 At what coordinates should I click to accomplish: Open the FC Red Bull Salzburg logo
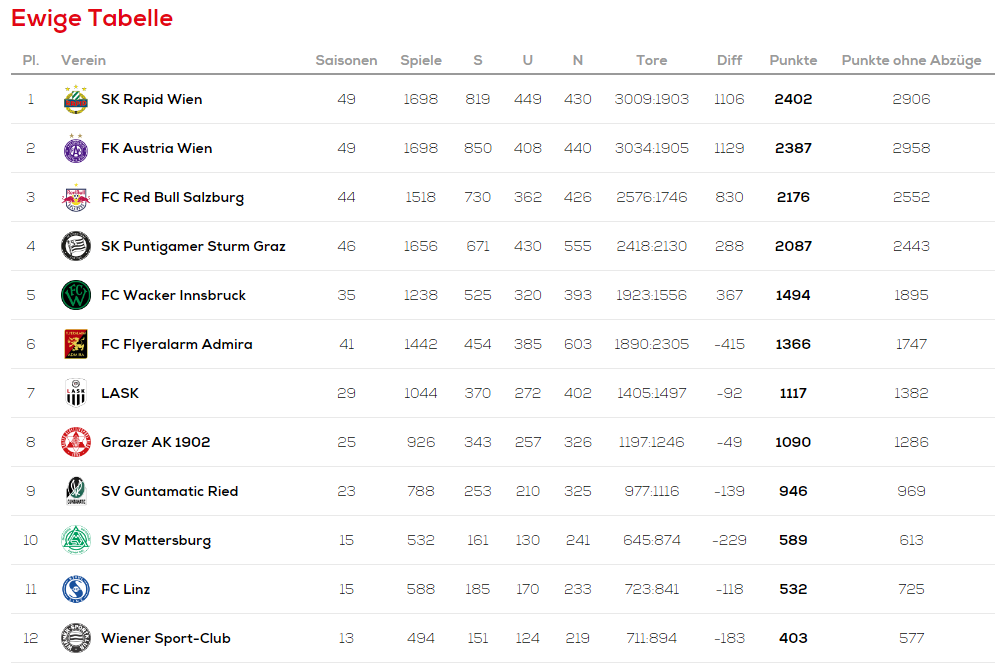[x=75, y=197]
